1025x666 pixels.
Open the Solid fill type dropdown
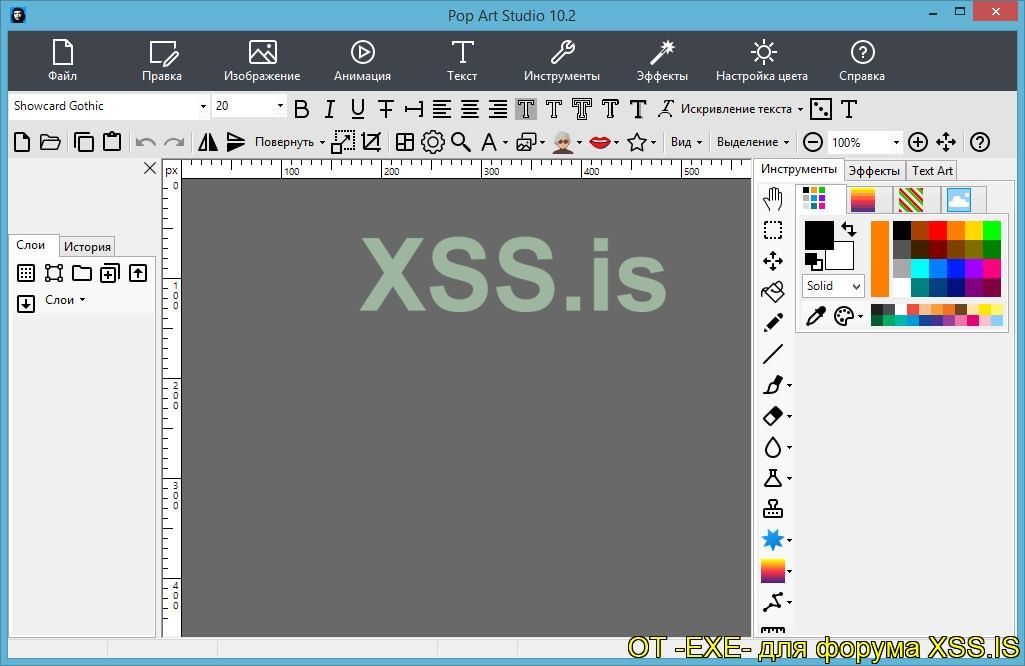tap(833, 286)
